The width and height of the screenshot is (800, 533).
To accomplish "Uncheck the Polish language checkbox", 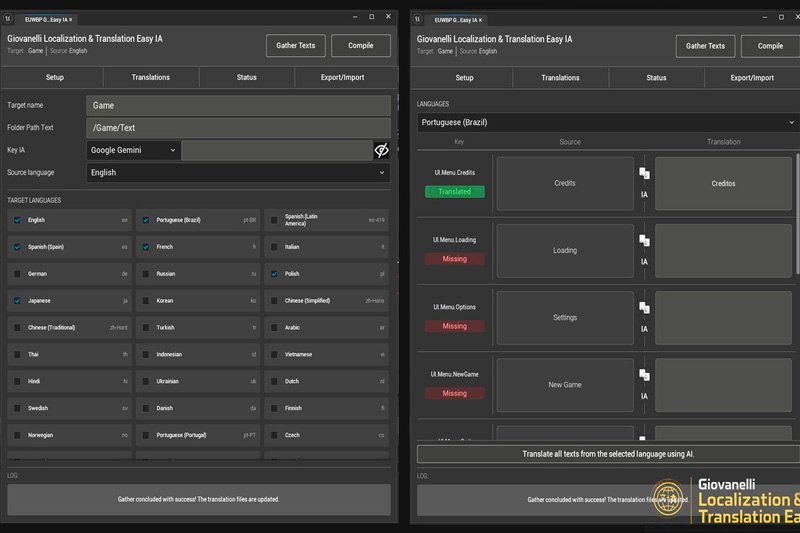I will [274, 274].
